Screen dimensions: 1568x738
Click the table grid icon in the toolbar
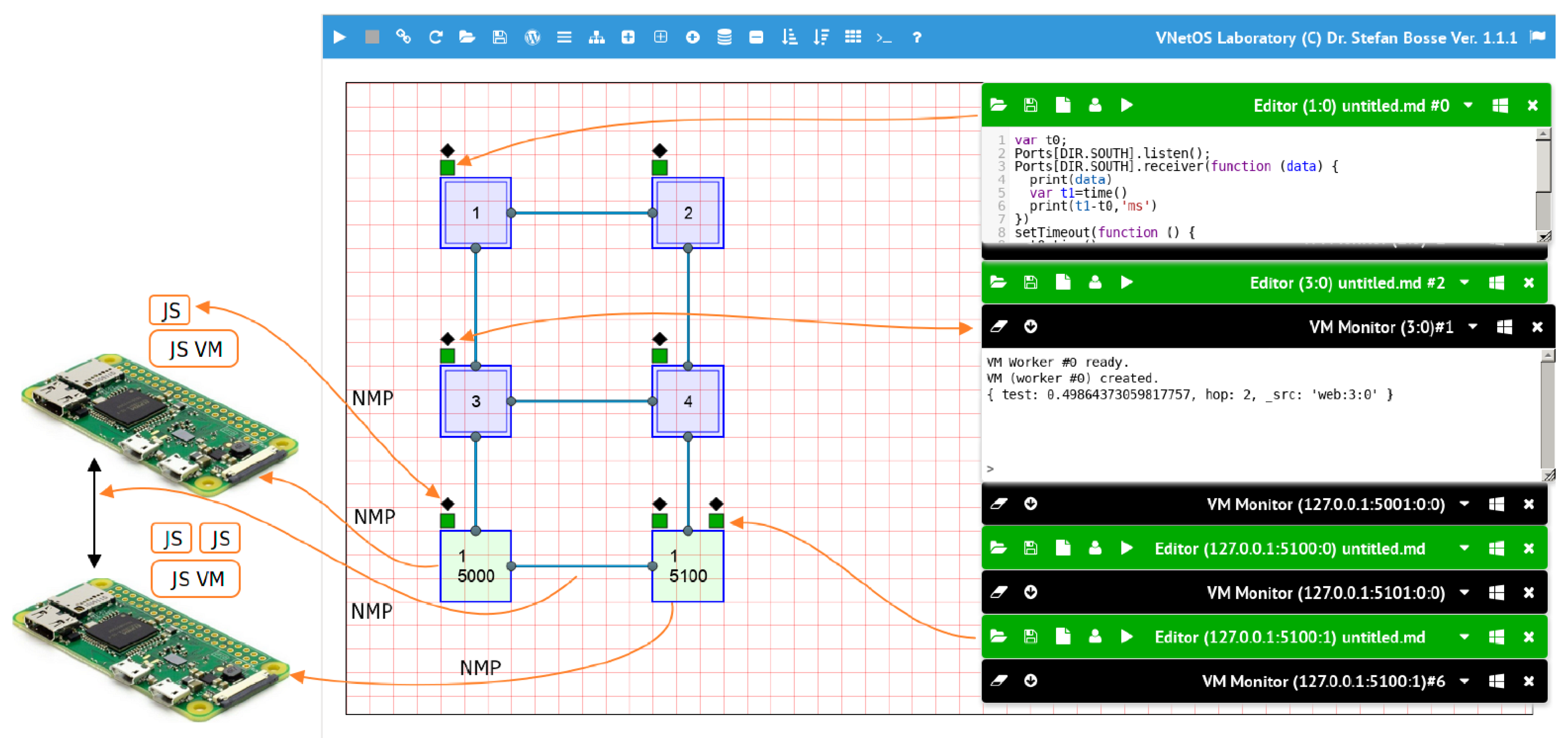tap(853, 37)
